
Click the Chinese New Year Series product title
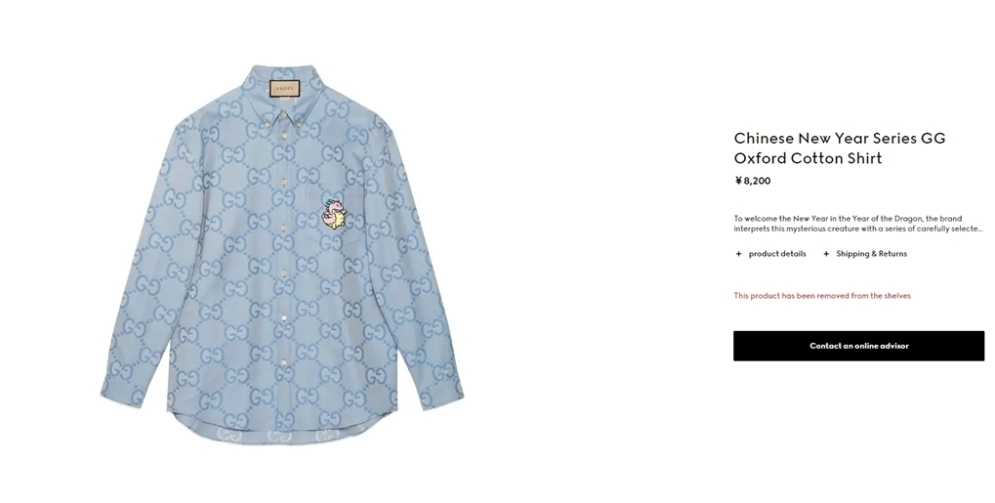point(840,148)
